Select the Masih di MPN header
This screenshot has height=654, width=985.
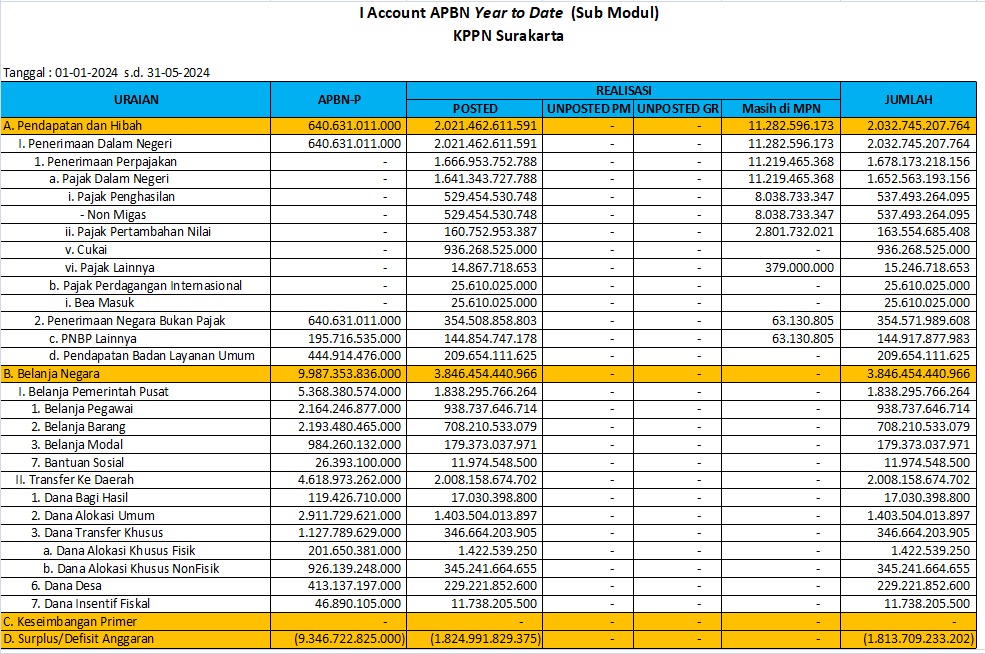click(781, 109)
